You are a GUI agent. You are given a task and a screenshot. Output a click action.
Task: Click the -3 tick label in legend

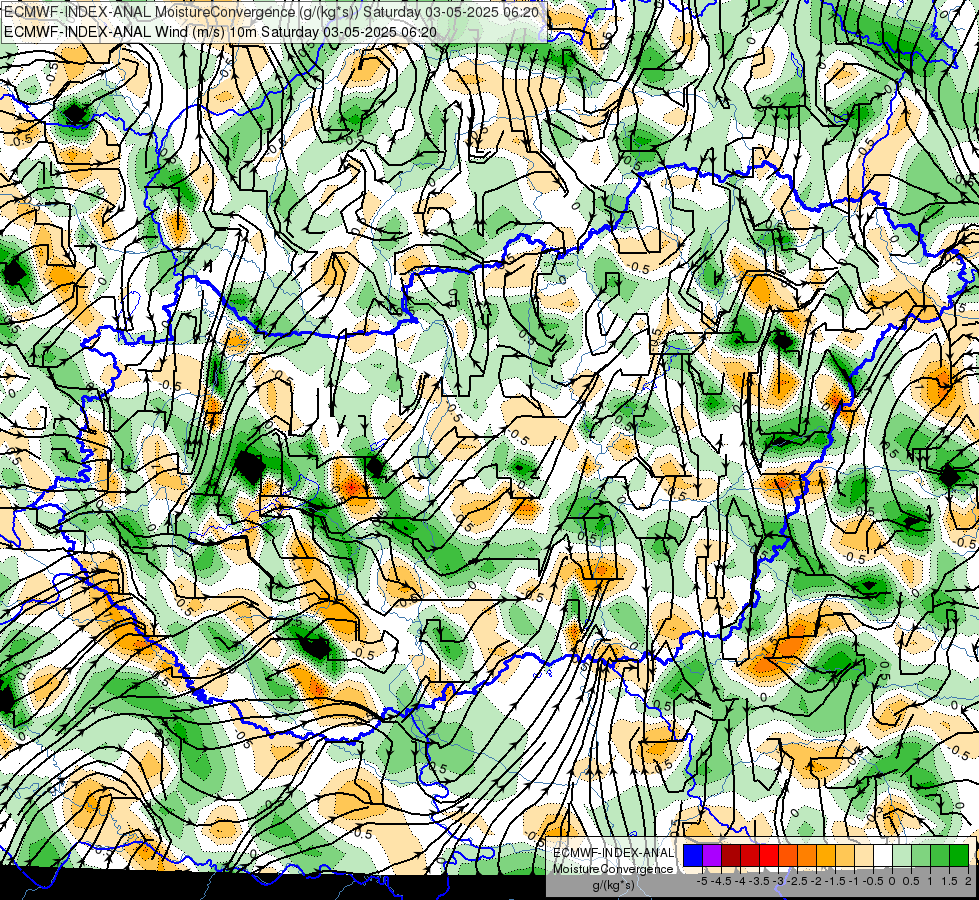click(x=779, y=881)
